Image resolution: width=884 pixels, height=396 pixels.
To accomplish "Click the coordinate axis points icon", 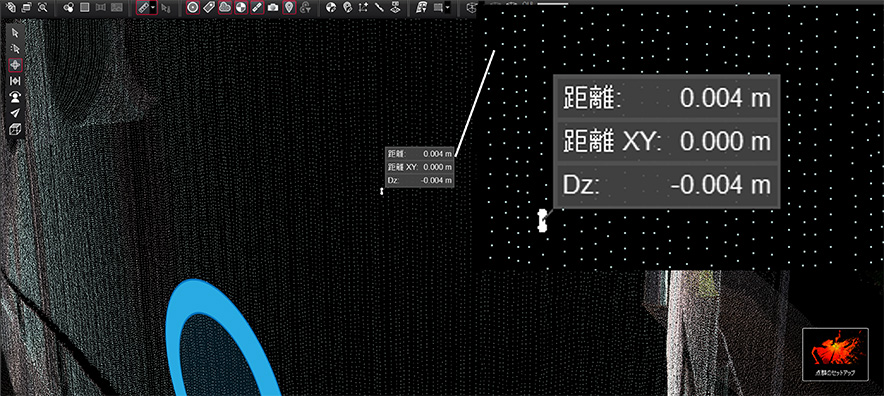I will pyautogui.click(x=364, y=8).
